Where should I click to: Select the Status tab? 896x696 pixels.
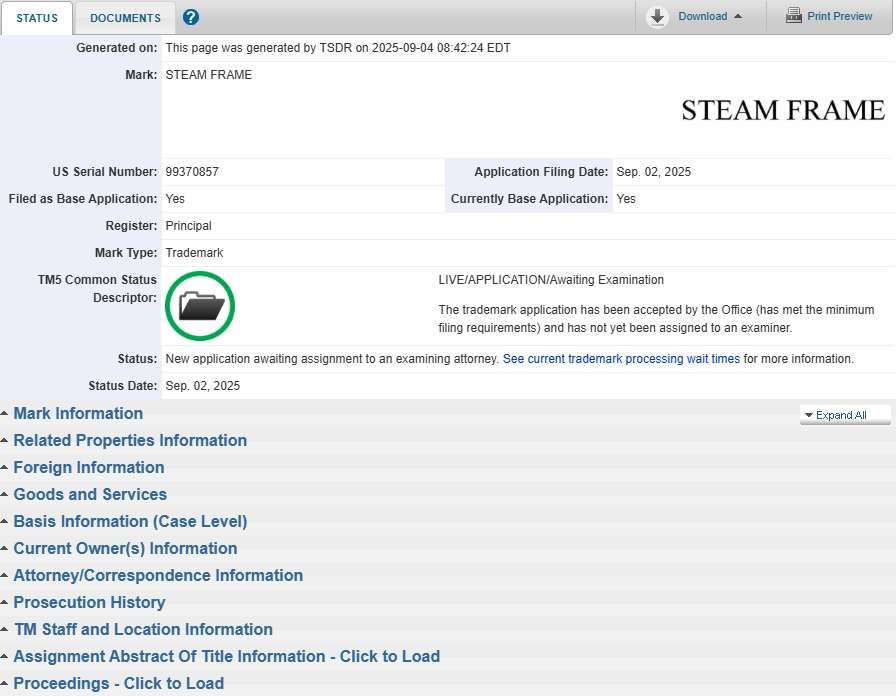click(x=37, y=18)
